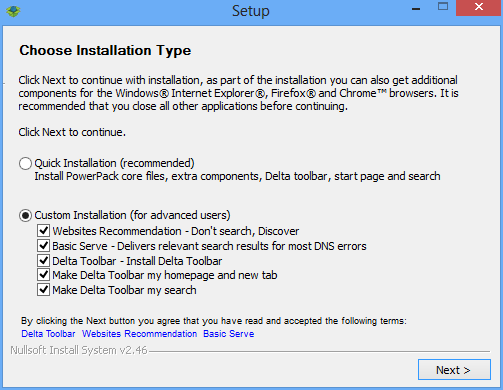This screenshot has height=390, width=503.
Task: Click the Setup installer icon in title bar
Action: coord(13,11)
